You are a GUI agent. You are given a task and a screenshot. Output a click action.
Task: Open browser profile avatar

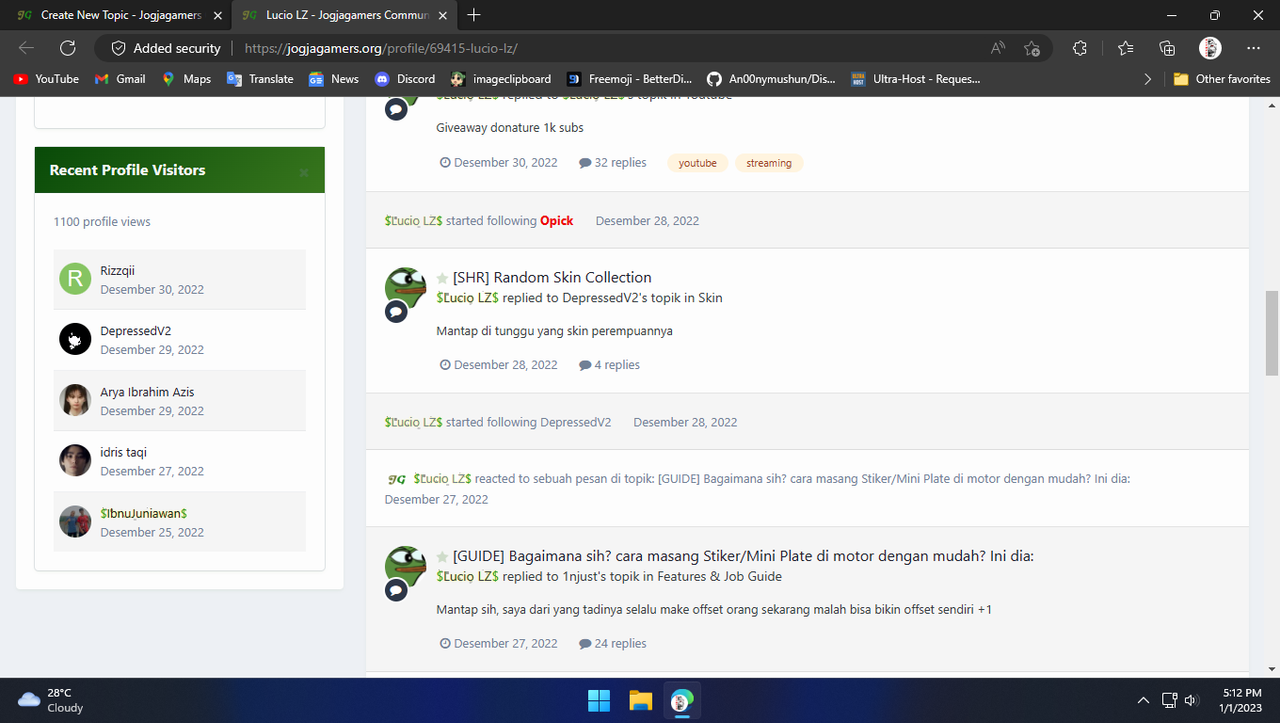click(1210, 48)
